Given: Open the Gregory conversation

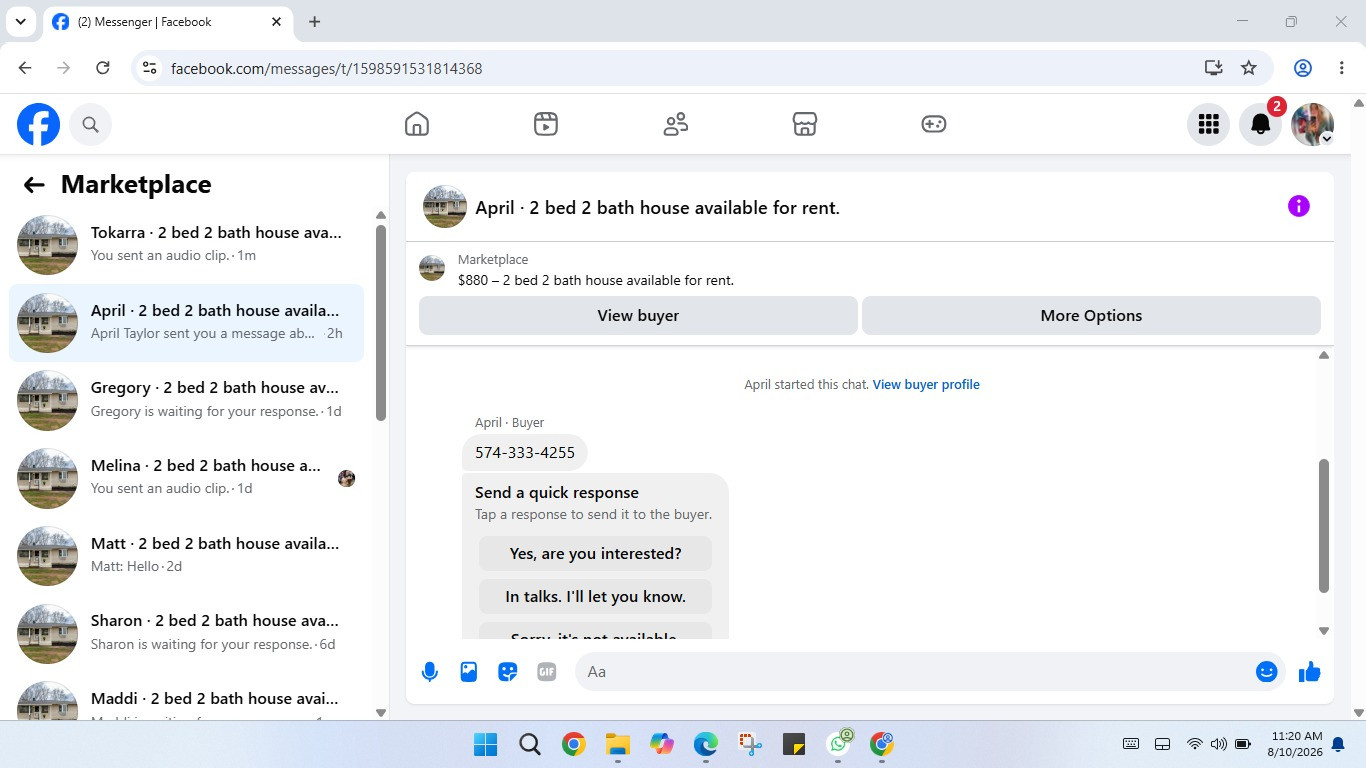Looking at the screenshot, I should point(186,400).
